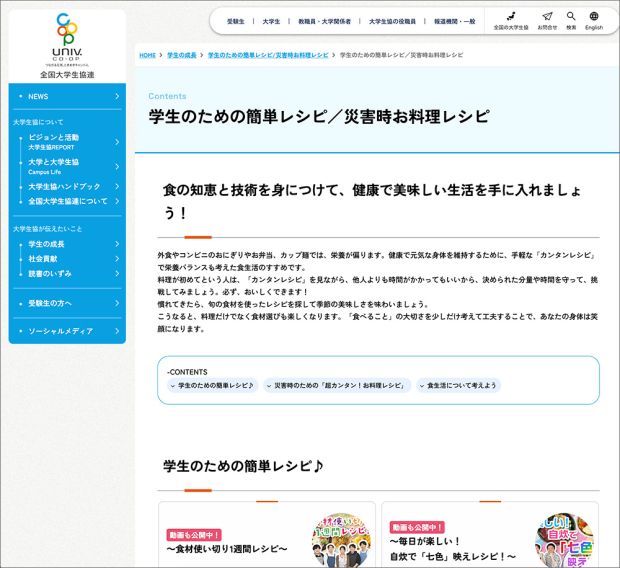Click the chevron beside ビジョンと活動
Screen dimensions: 620x568
coord(117,142)
